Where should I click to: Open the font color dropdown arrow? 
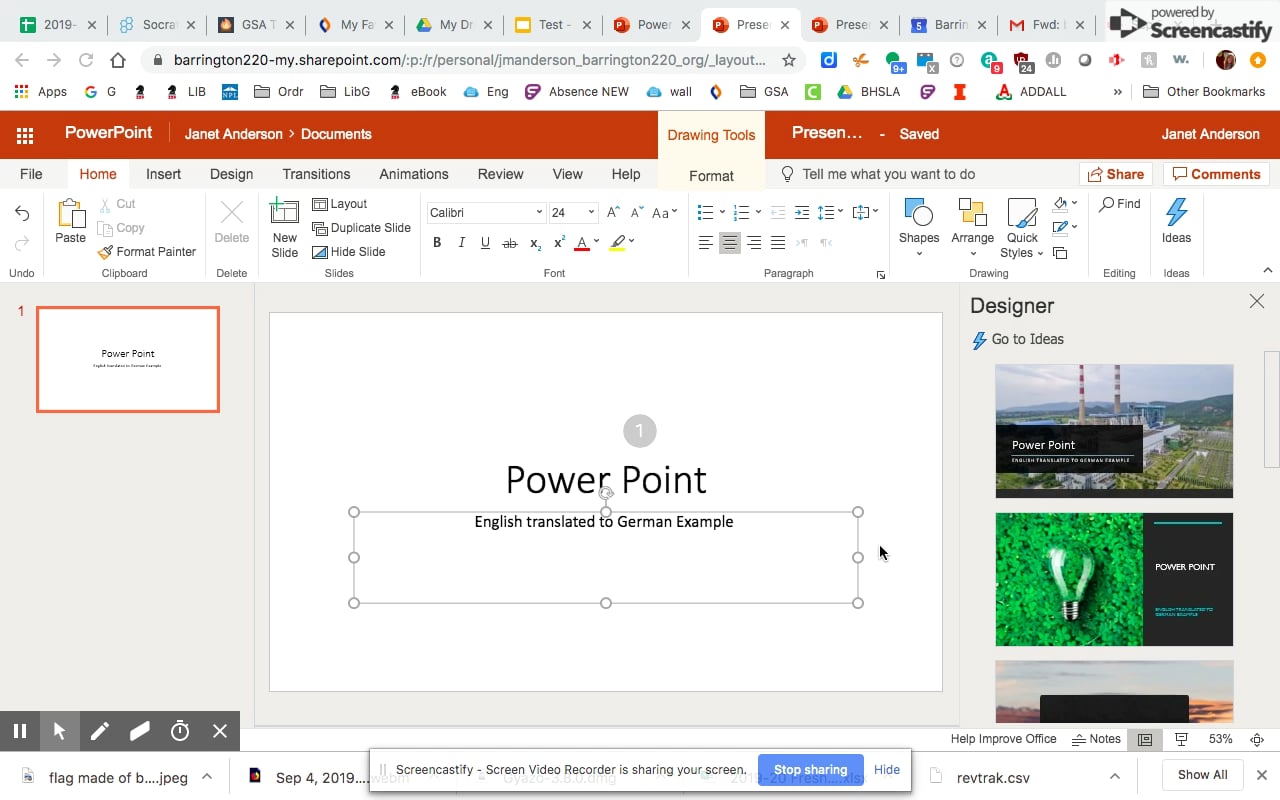(597, 242)
